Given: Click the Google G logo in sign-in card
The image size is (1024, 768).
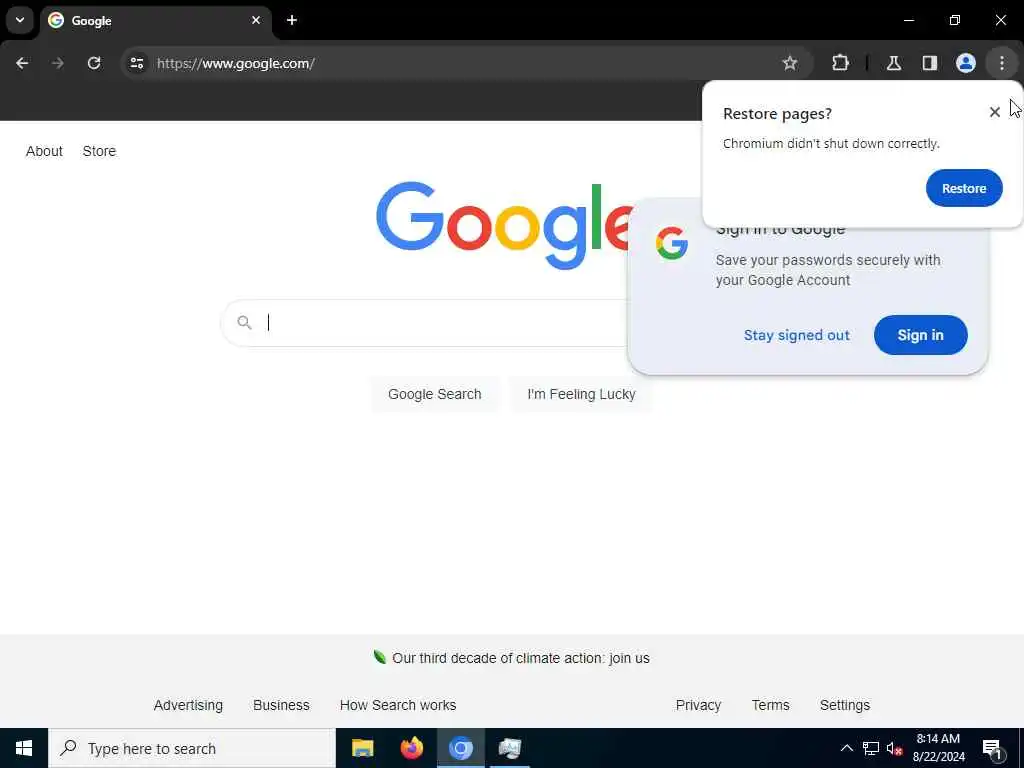Looking at the screenshot, I should [x=672, y=244].
